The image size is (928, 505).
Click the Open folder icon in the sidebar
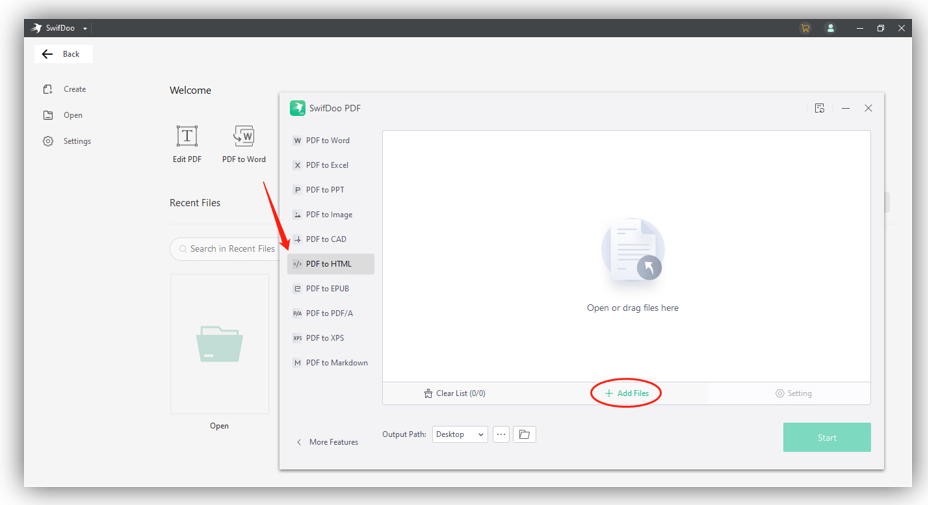pos(48,115)
